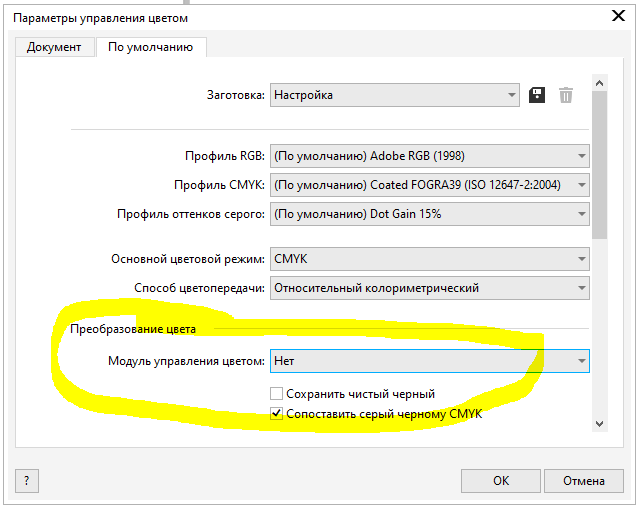
Task: Cancel with the Отмена button
Action: click(x=584, y=480)
